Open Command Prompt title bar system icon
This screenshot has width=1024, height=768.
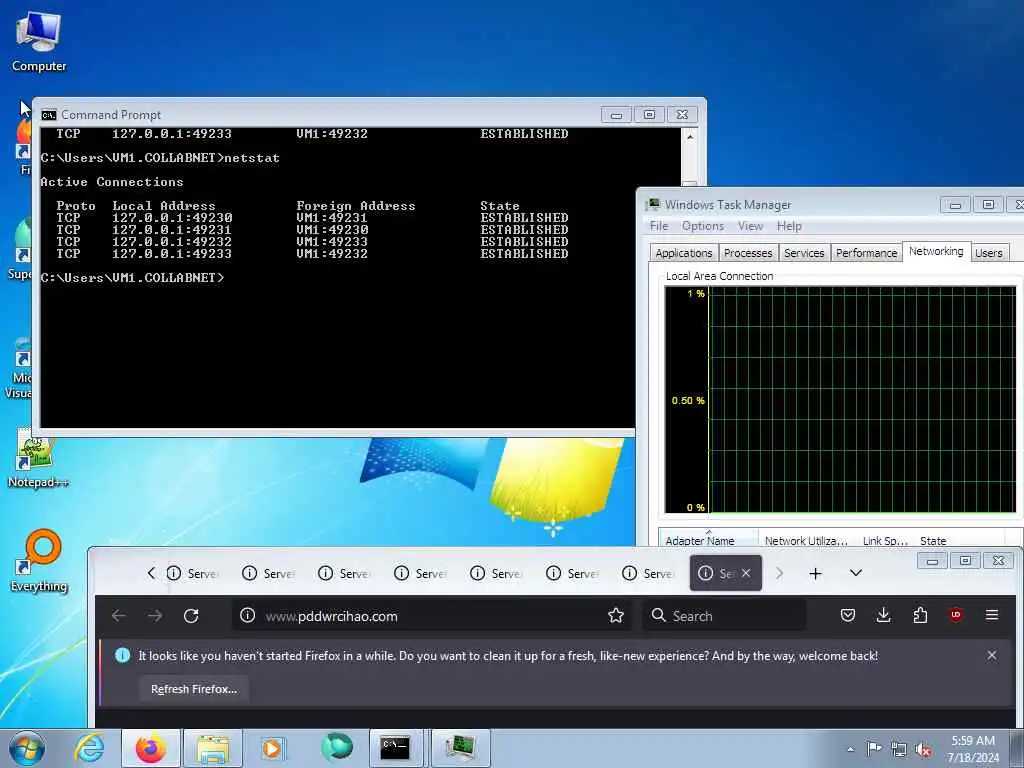[48, 115]
